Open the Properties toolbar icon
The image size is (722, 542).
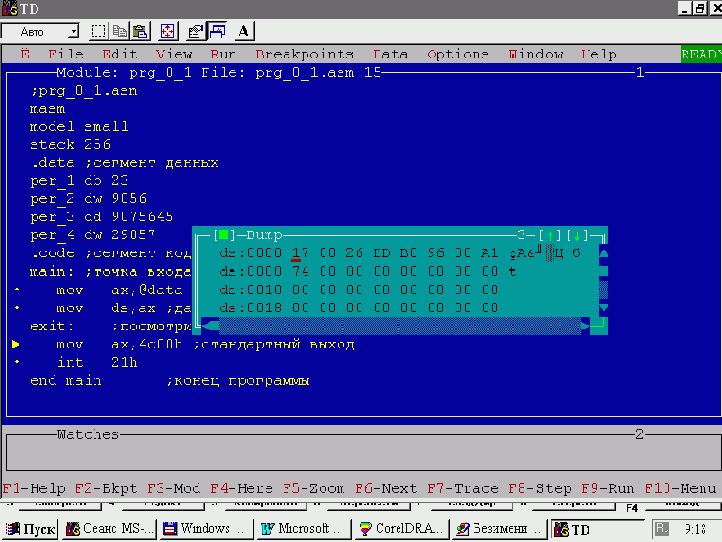tap(196, 31)
